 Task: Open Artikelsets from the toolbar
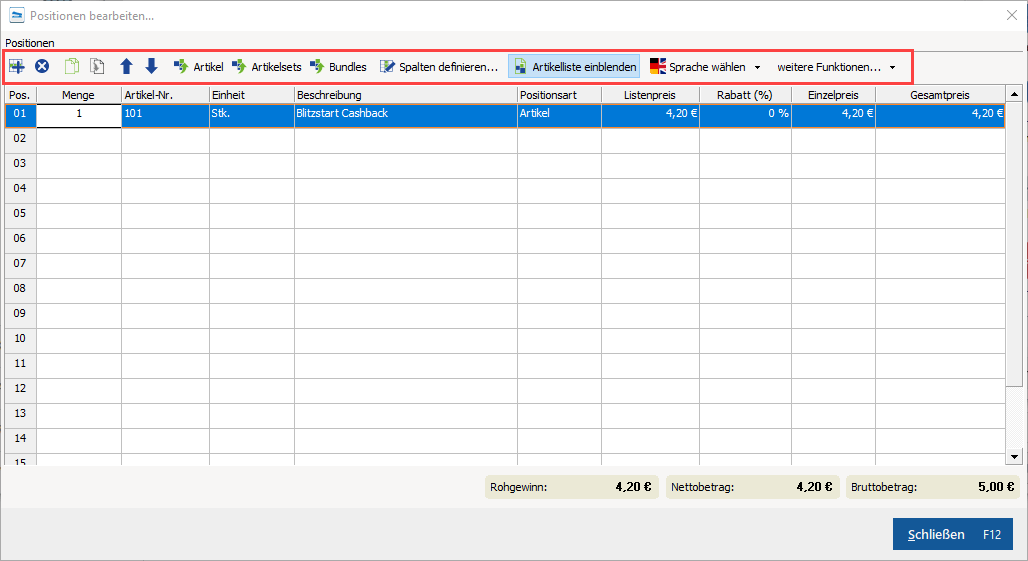click(x=267, y=67)
